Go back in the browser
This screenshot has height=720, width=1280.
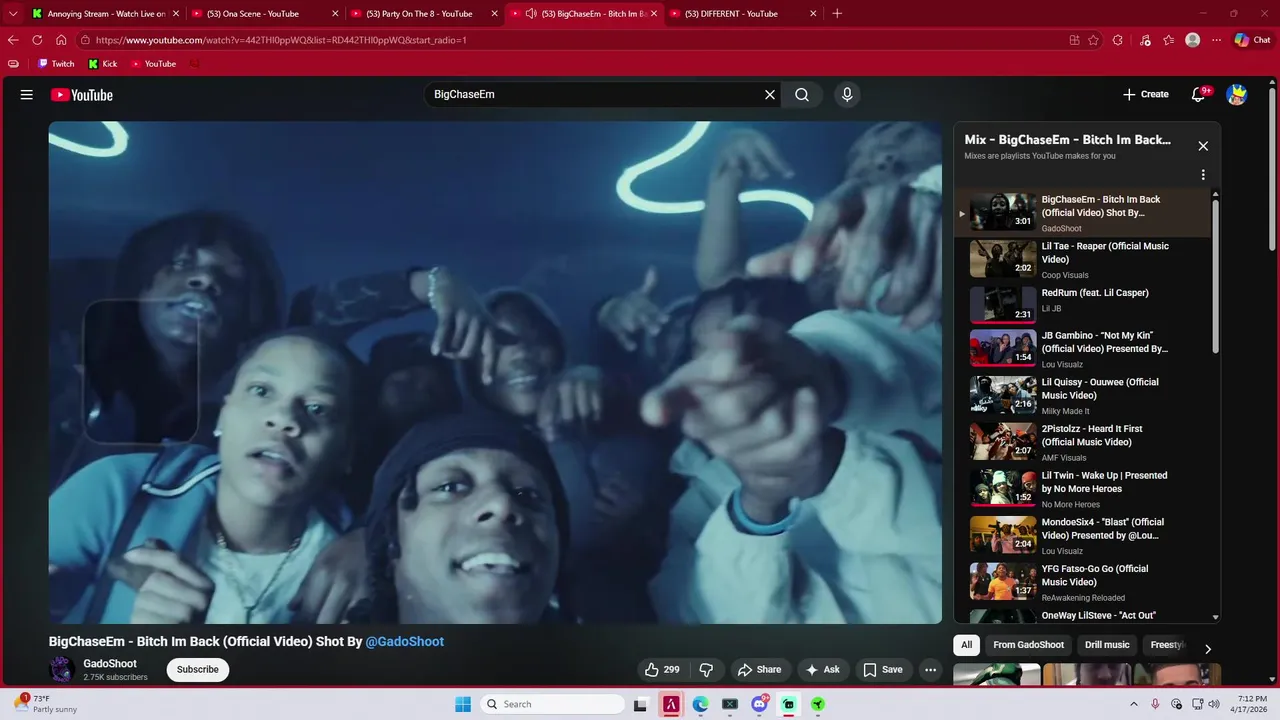point(13,40)
